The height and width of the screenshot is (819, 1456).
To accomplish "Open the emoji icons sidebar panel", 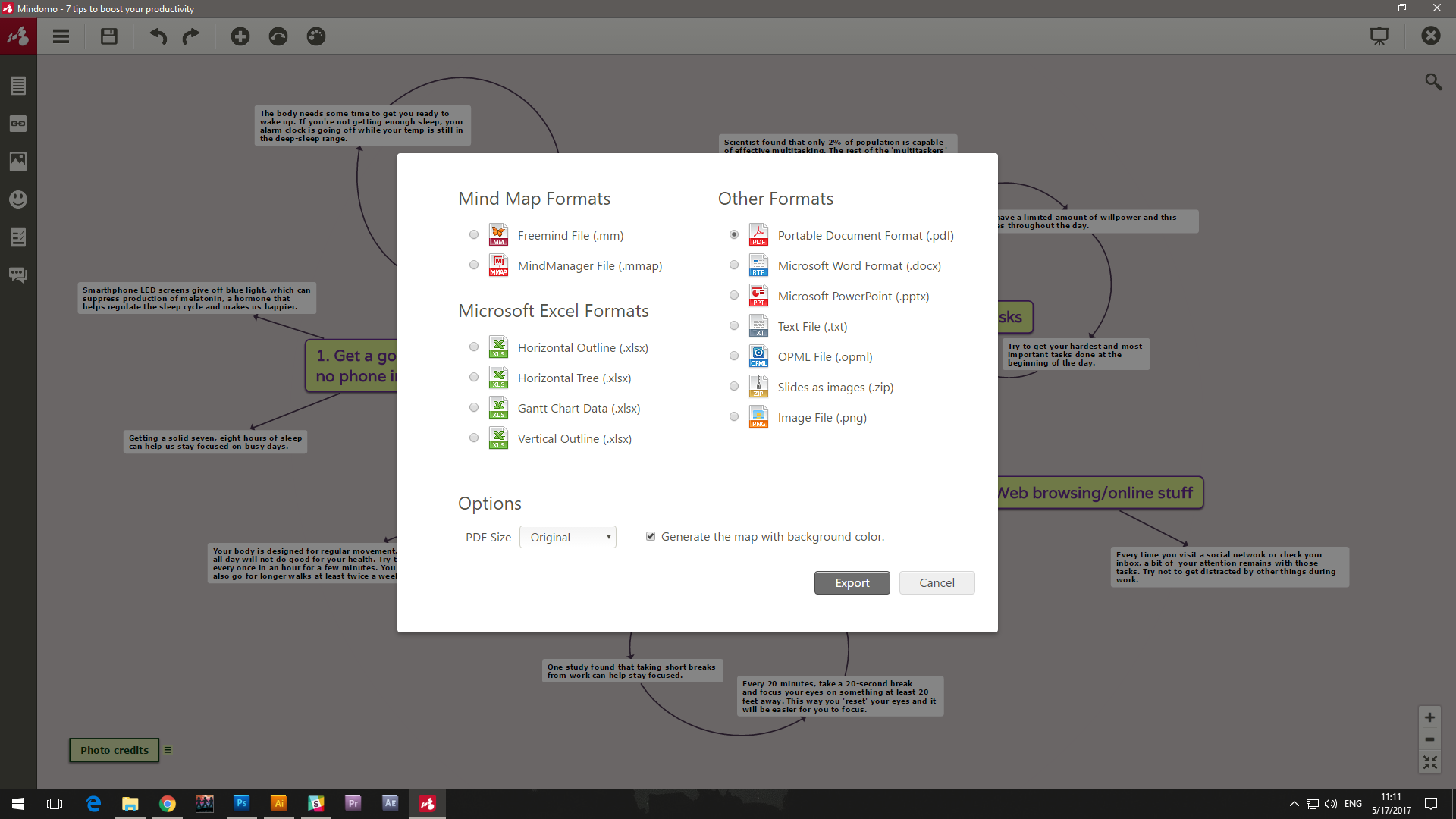I will 18,199.
